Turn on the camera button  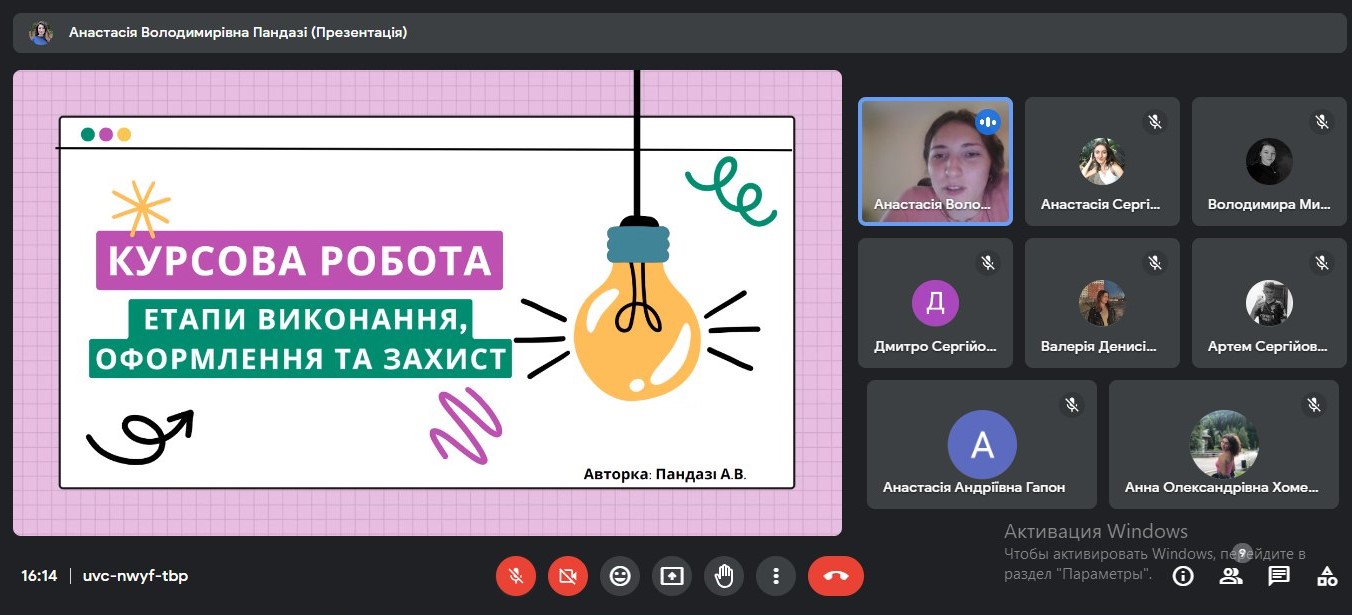click(568, 576)
